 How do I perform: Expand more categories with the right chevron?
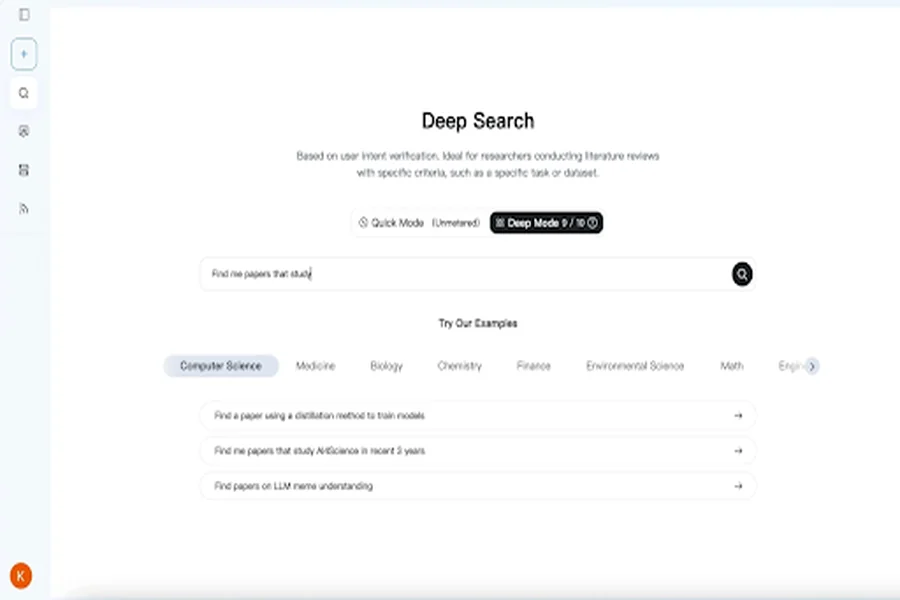pos(812,366)
